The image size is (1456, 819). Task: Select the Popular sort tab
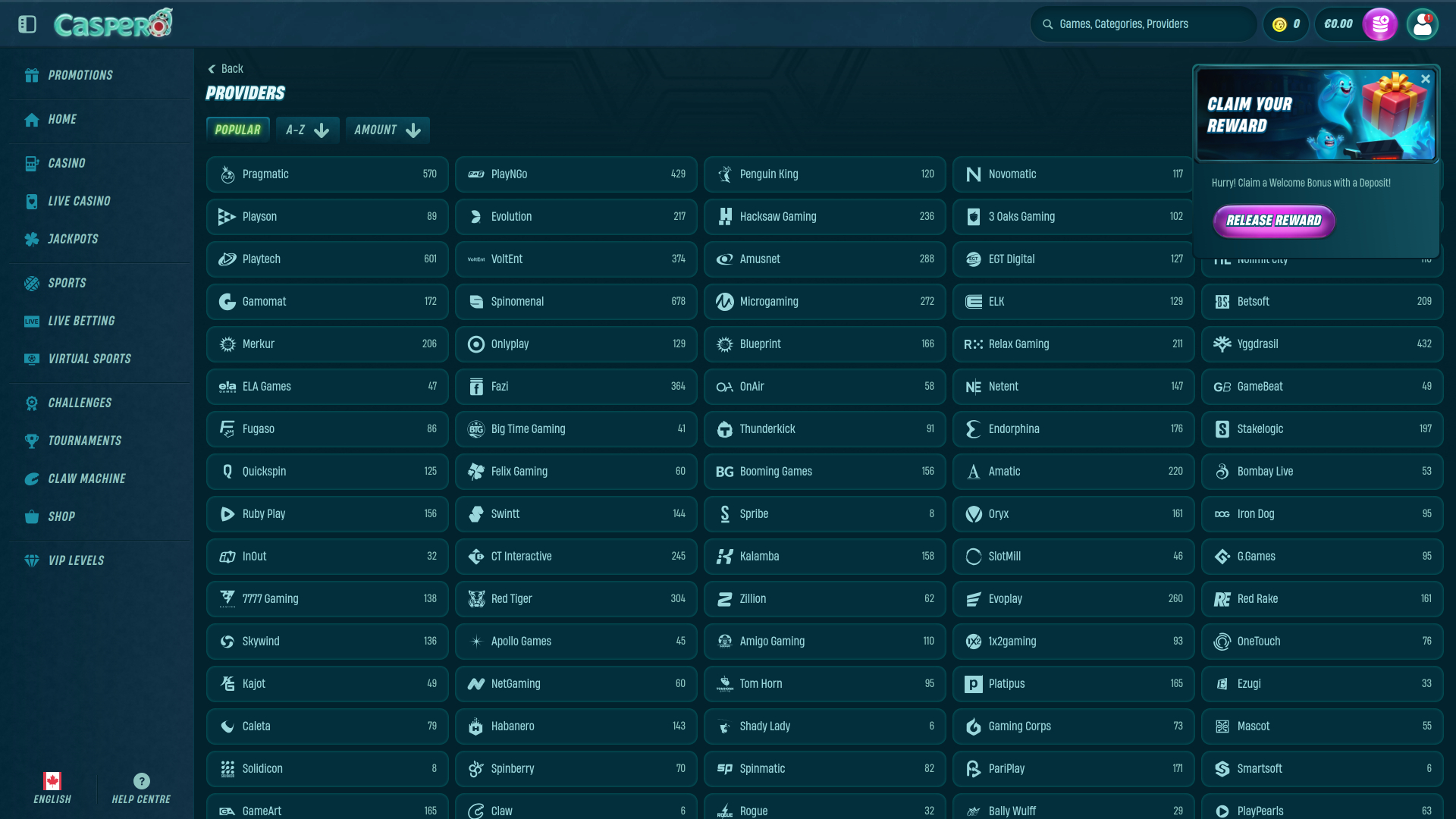pos(237,130)
